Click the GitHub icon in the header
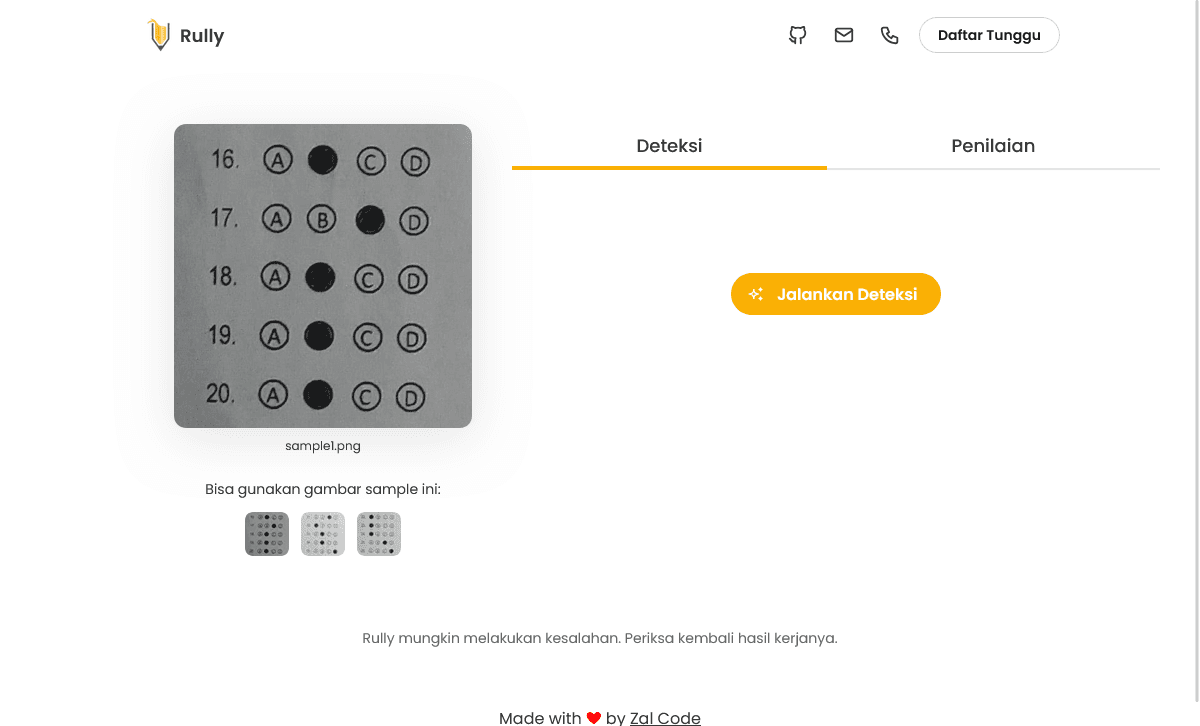This screenshot has width=1200, height=726. coord(797,35)
